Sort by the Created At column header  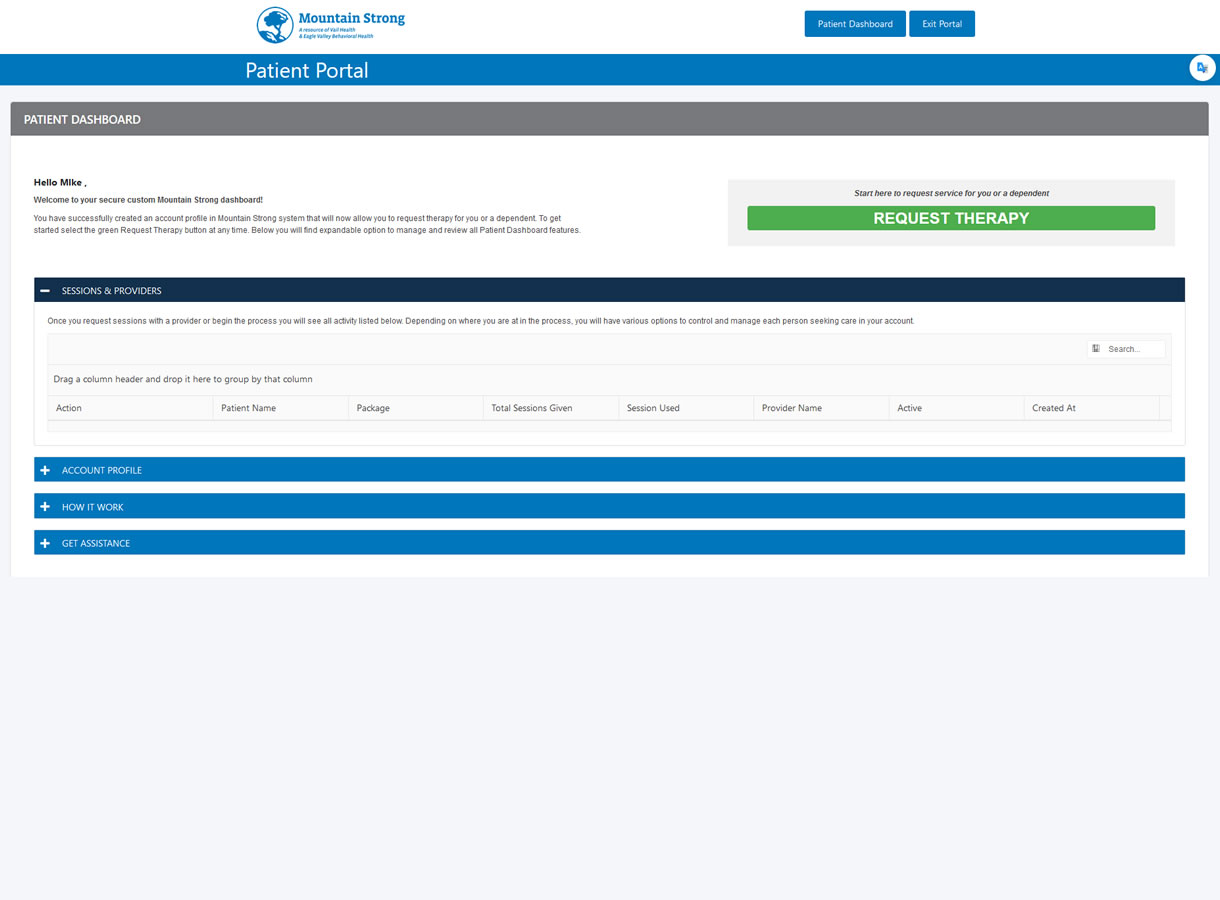pos(1053,408)
